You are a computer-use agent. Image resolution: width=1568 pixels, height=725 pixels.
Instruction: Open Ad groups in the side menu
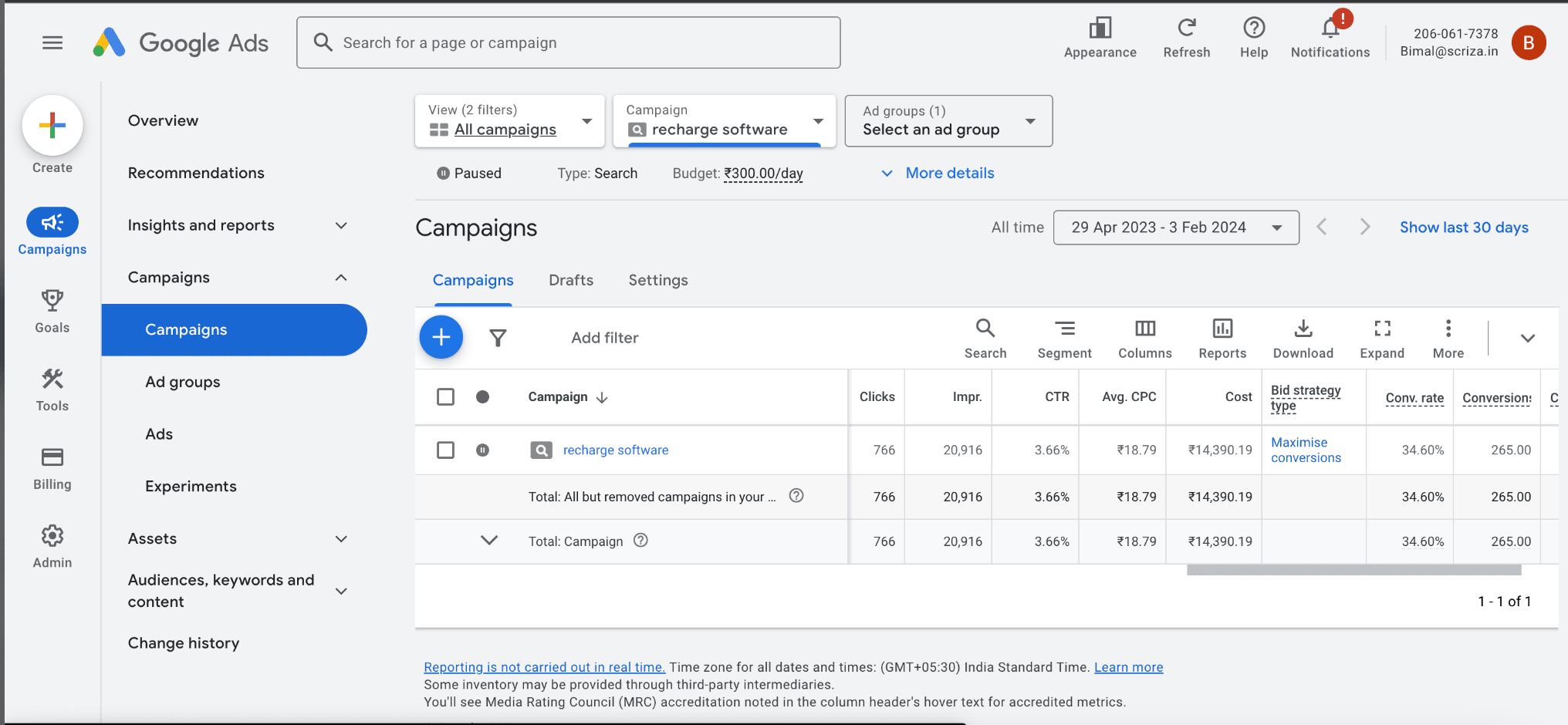point(183,382)
